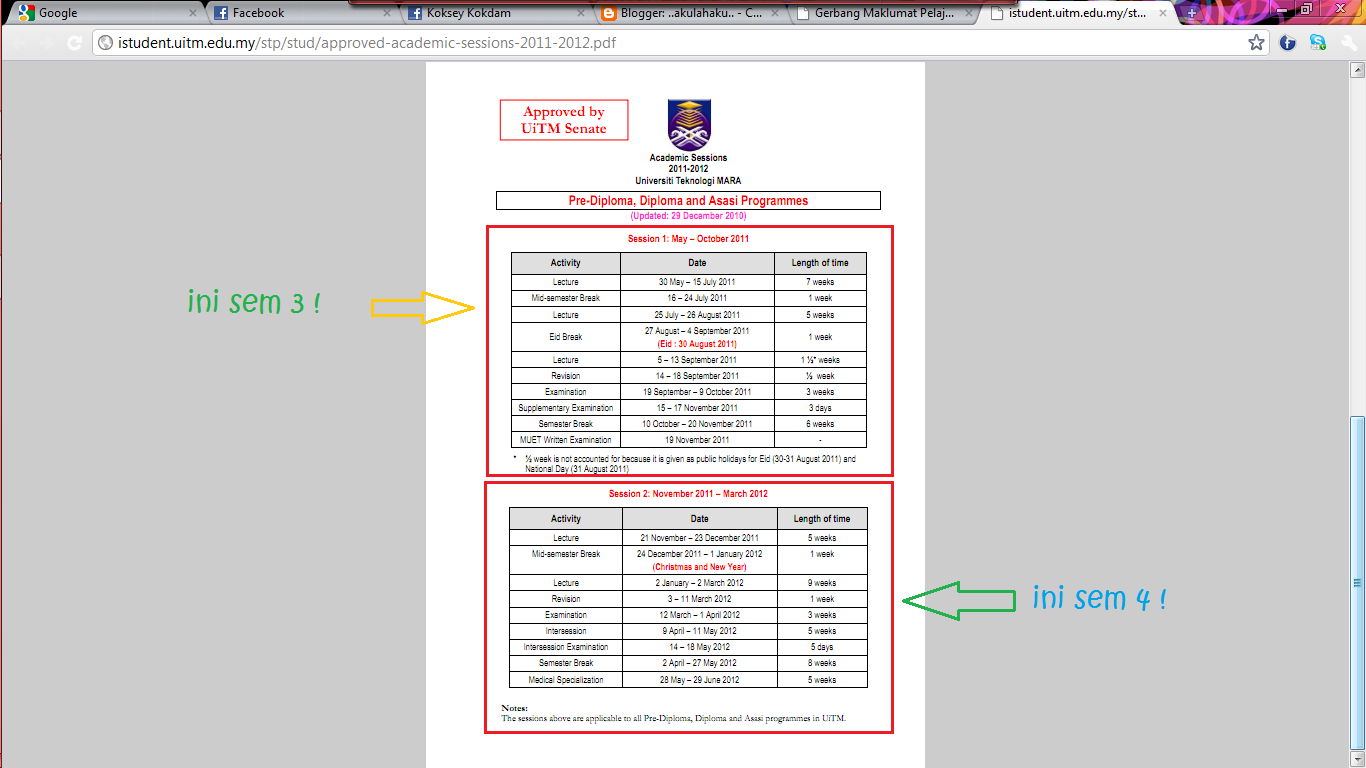Click the '14 – 18 September 2011' cell

(x=697, y=376)
